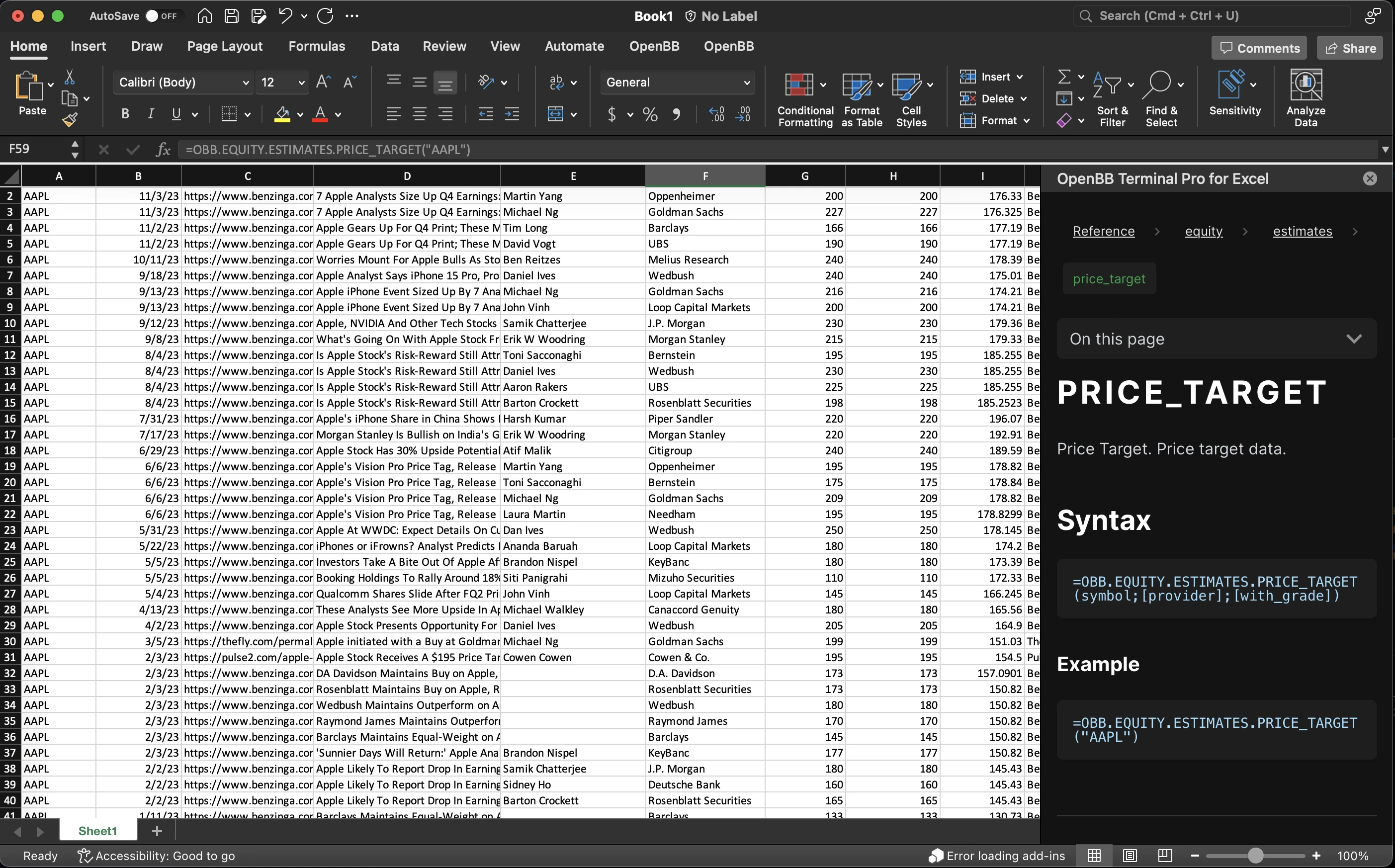The height and width of the screenshot is (868, 1395).
Task: Click the Cut scissors icon
Action: point(70,77)
